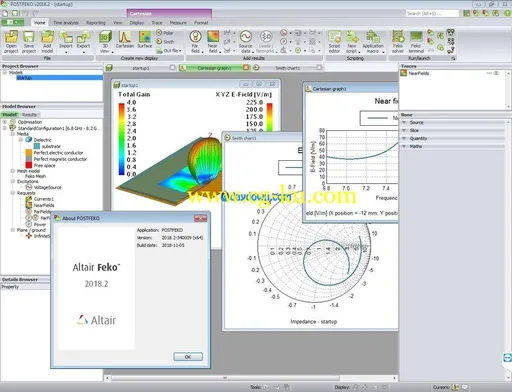Click the green help icon beside search
The image size is (512, 392).
[x=508, y=13]
